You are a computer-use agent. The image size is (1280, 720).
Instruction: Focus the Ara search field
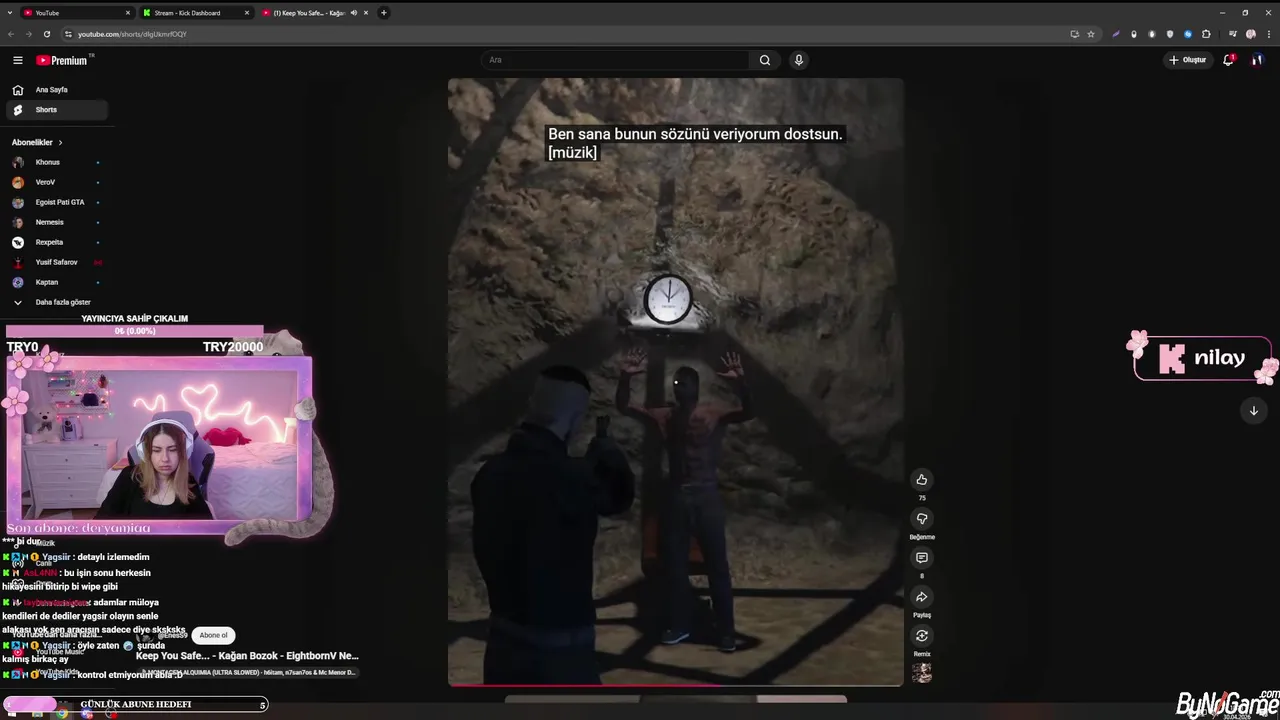coord(615,60)
